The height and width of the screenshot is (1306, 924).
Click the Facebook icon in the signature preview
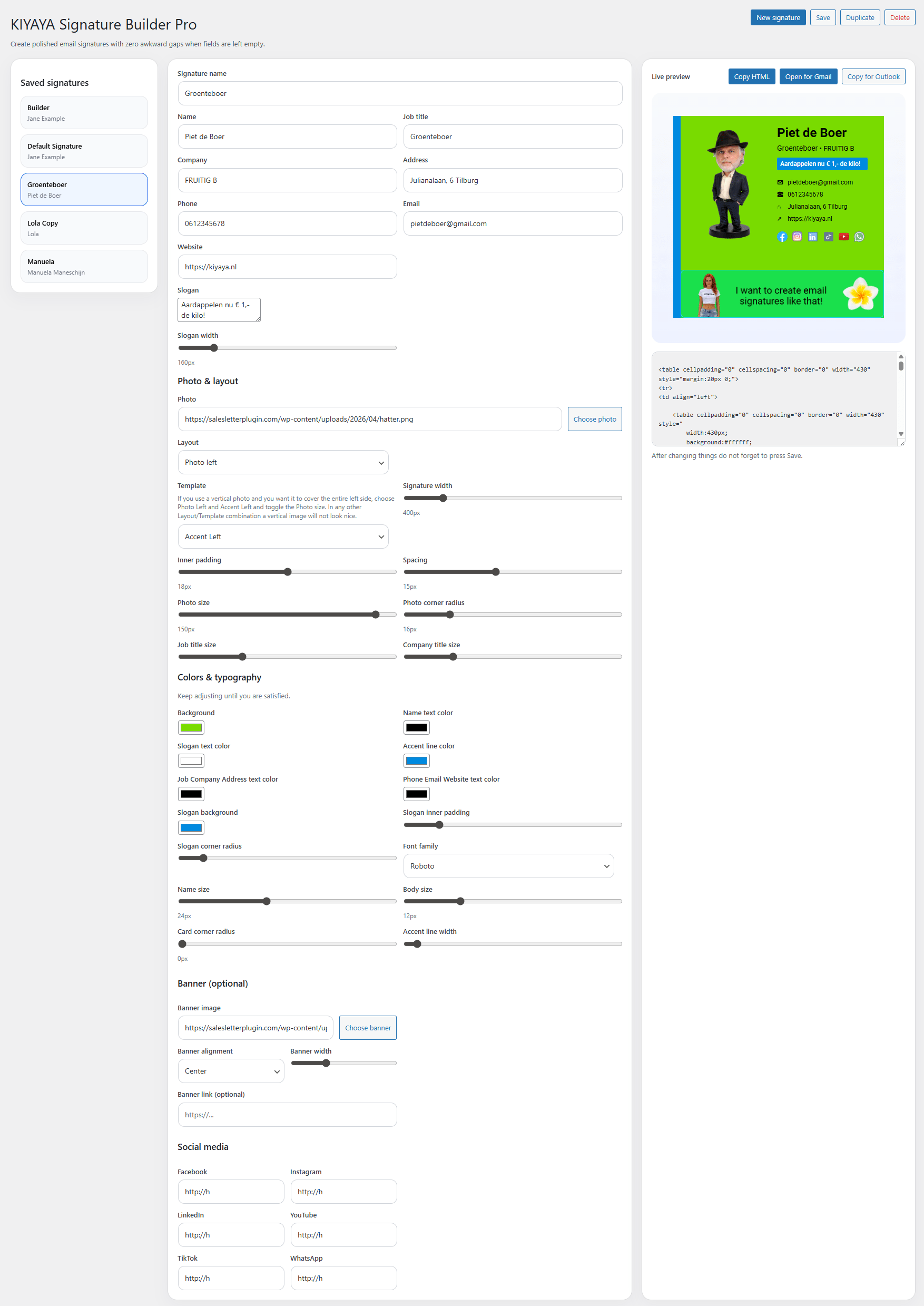[783, 237]
